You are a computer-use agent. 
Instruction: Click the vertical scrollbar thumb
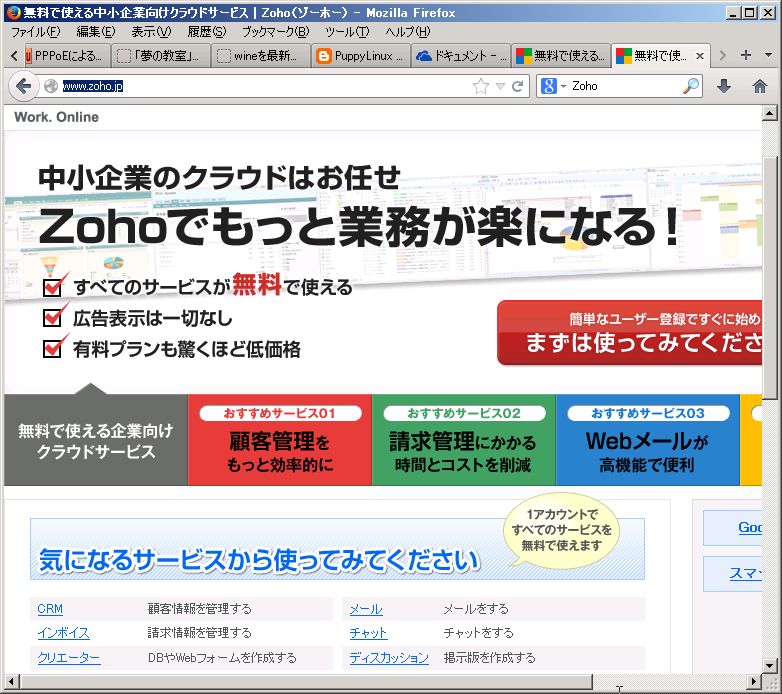point(770,277)
